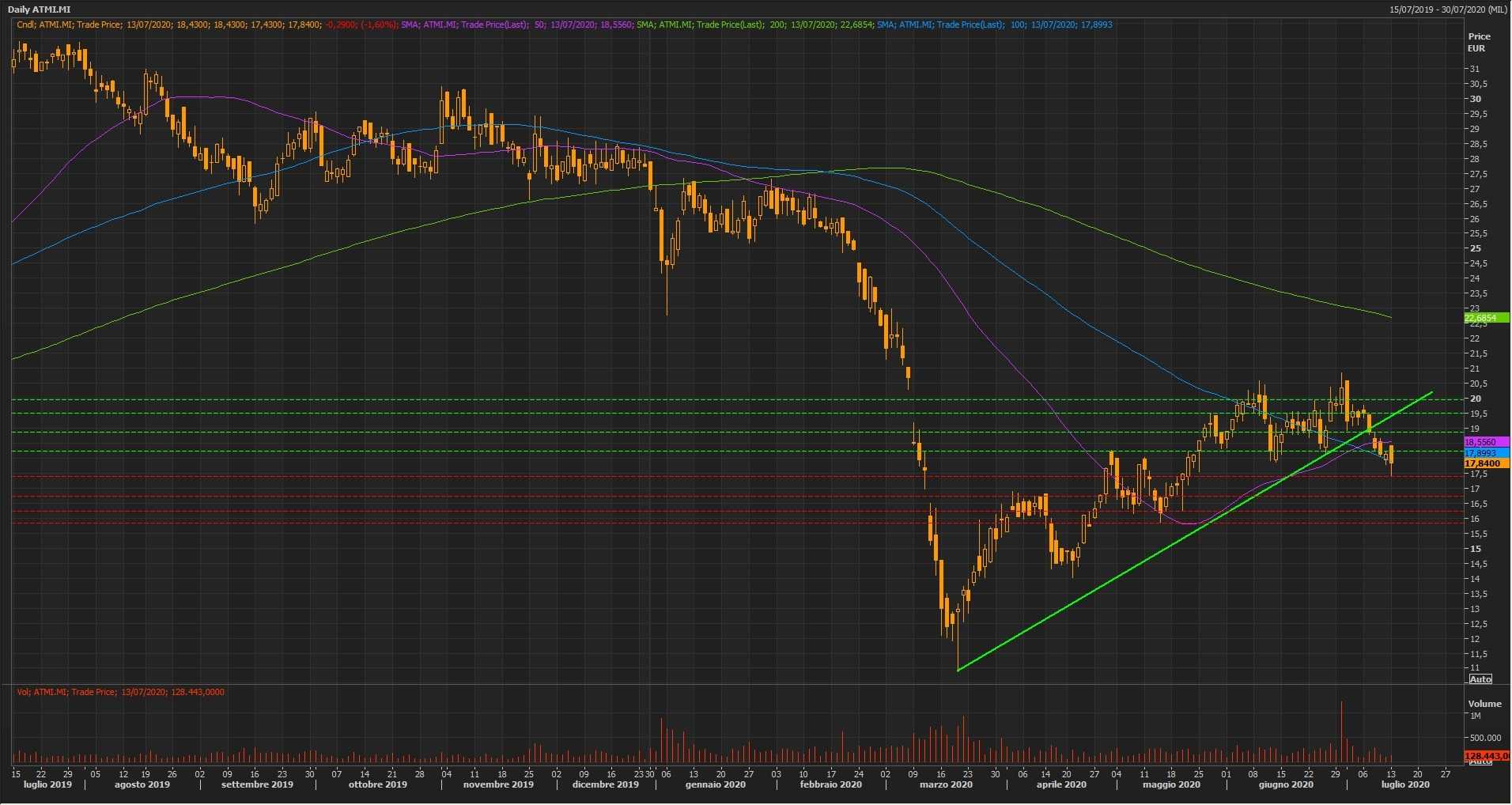Click the magenta 18,5560 price tag
The height and width of the screenshot is (805, 1512).
[x=1480, y=442]
